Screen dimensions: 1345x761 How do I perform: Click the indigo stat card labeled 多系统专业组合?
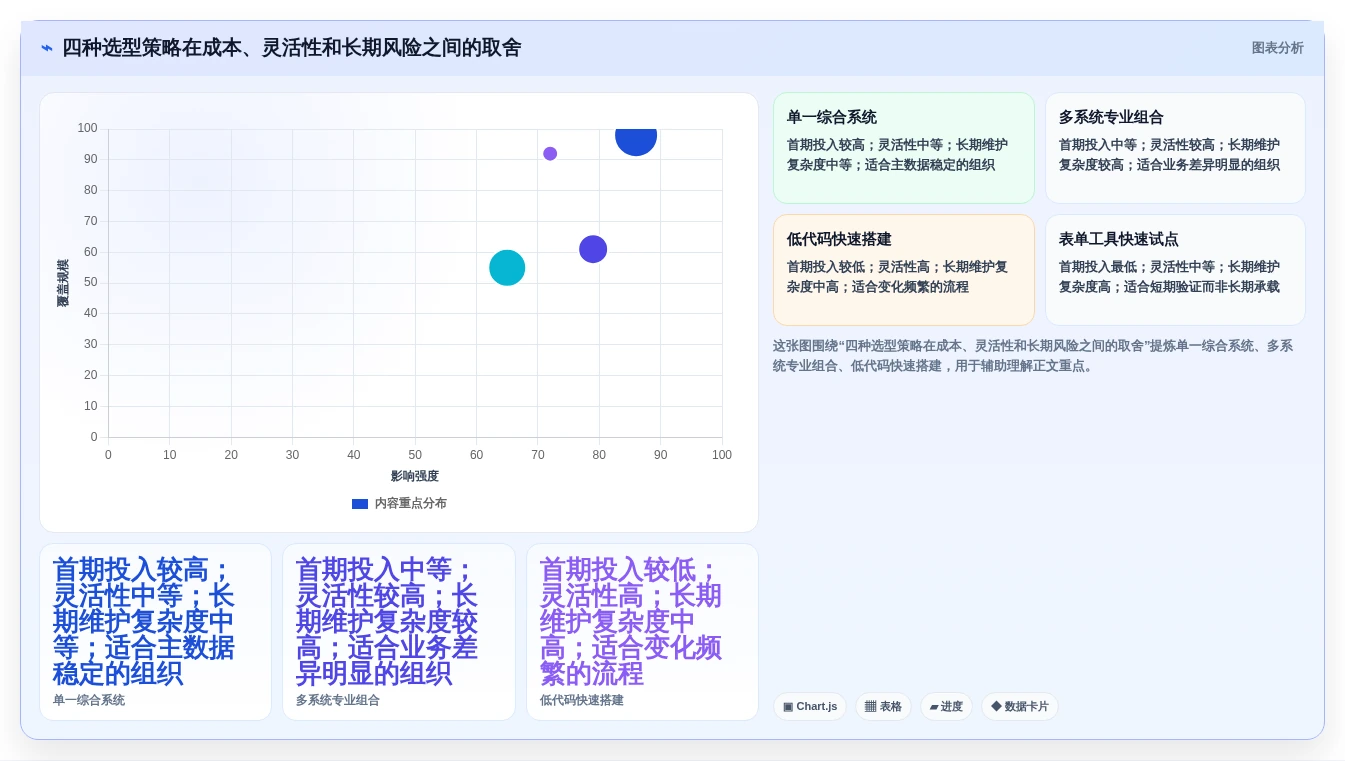399,632
